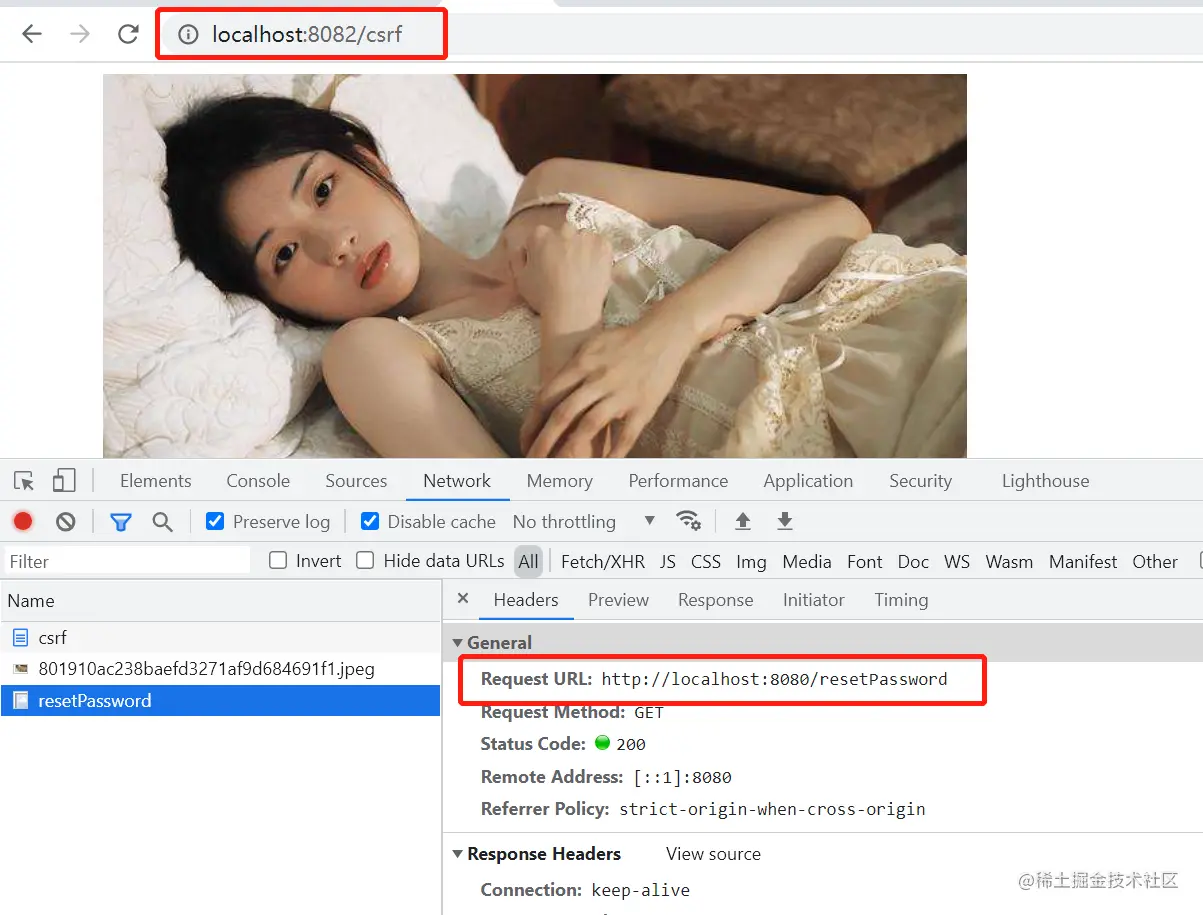Viewport: 1203px width, 915px height.
Task: Stop recording network log red button
Action: pyautogui.click(x=23, y=521)
